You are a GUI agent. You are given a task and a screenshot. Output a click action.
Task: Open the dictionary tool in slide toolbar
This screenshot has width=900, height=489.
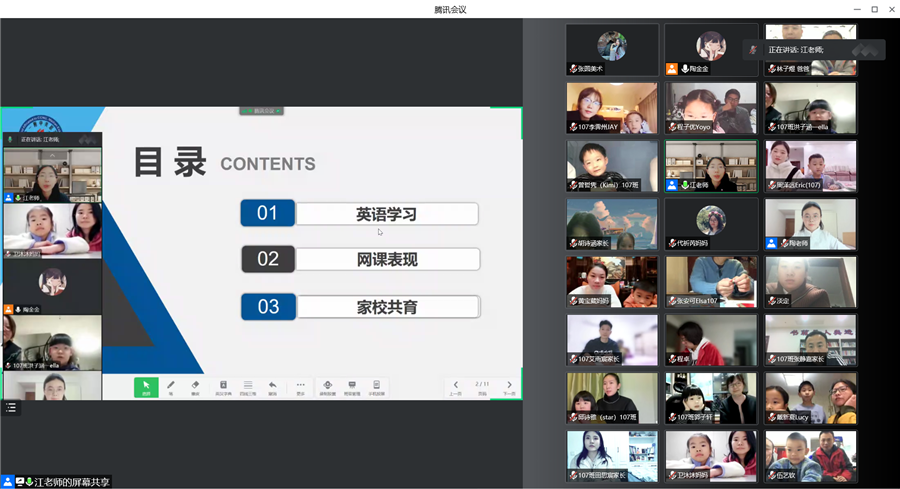point(223,387)
